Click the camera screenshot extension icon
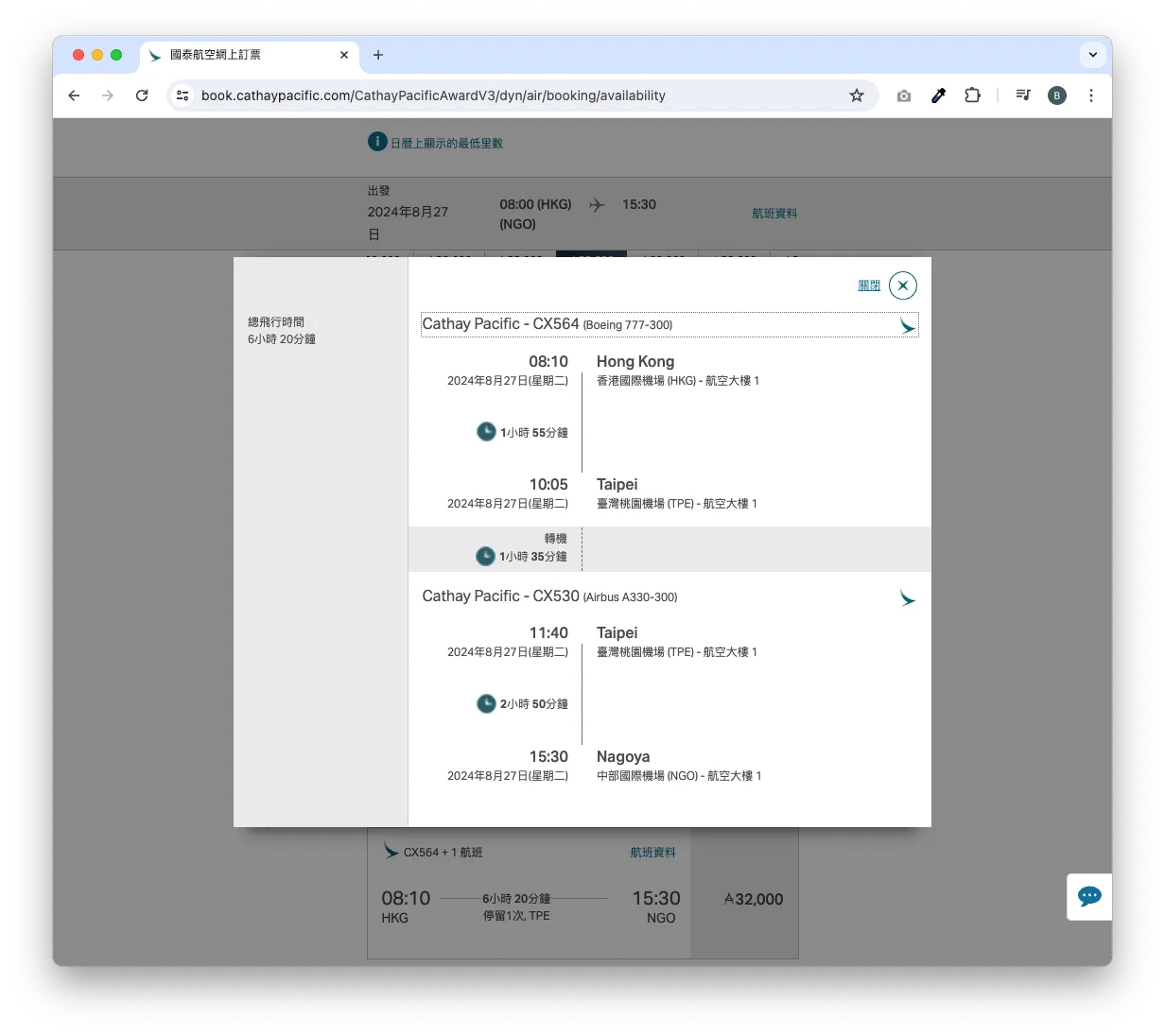This screenshot has width=1165, height=1036. pos(904,95)
